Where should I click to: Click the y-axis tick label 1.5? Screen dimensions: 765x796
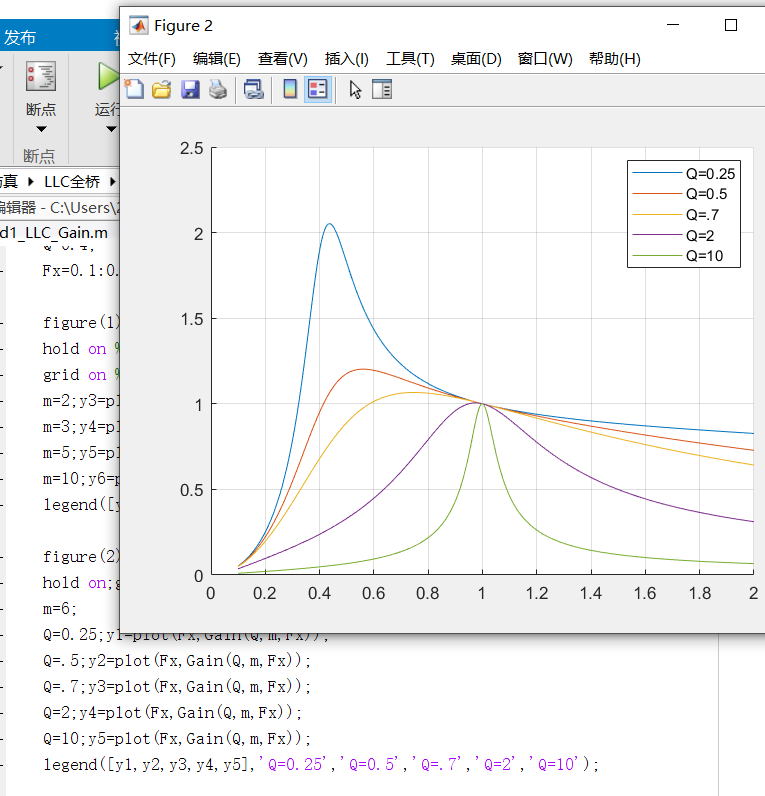191,319
